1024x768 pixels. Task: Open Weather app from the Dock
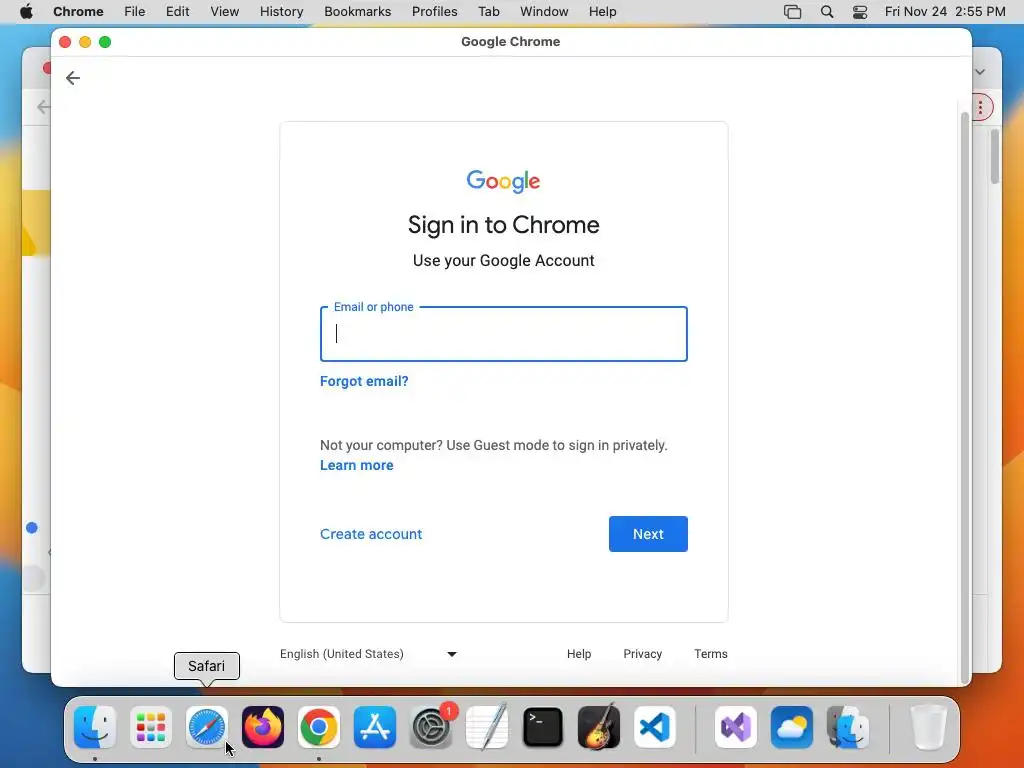coord(792,727)
